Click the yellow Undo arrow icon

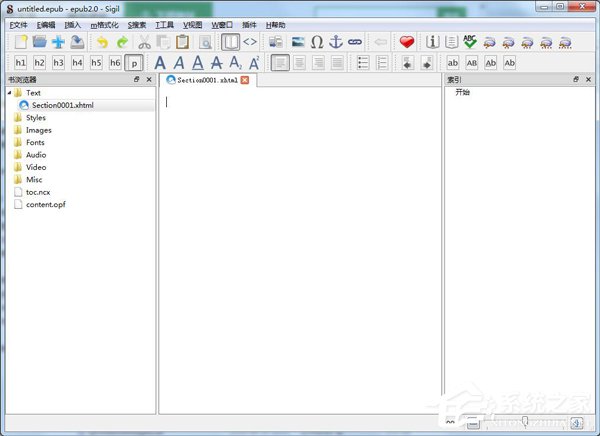pyautogui.click(x=102, y=42)
